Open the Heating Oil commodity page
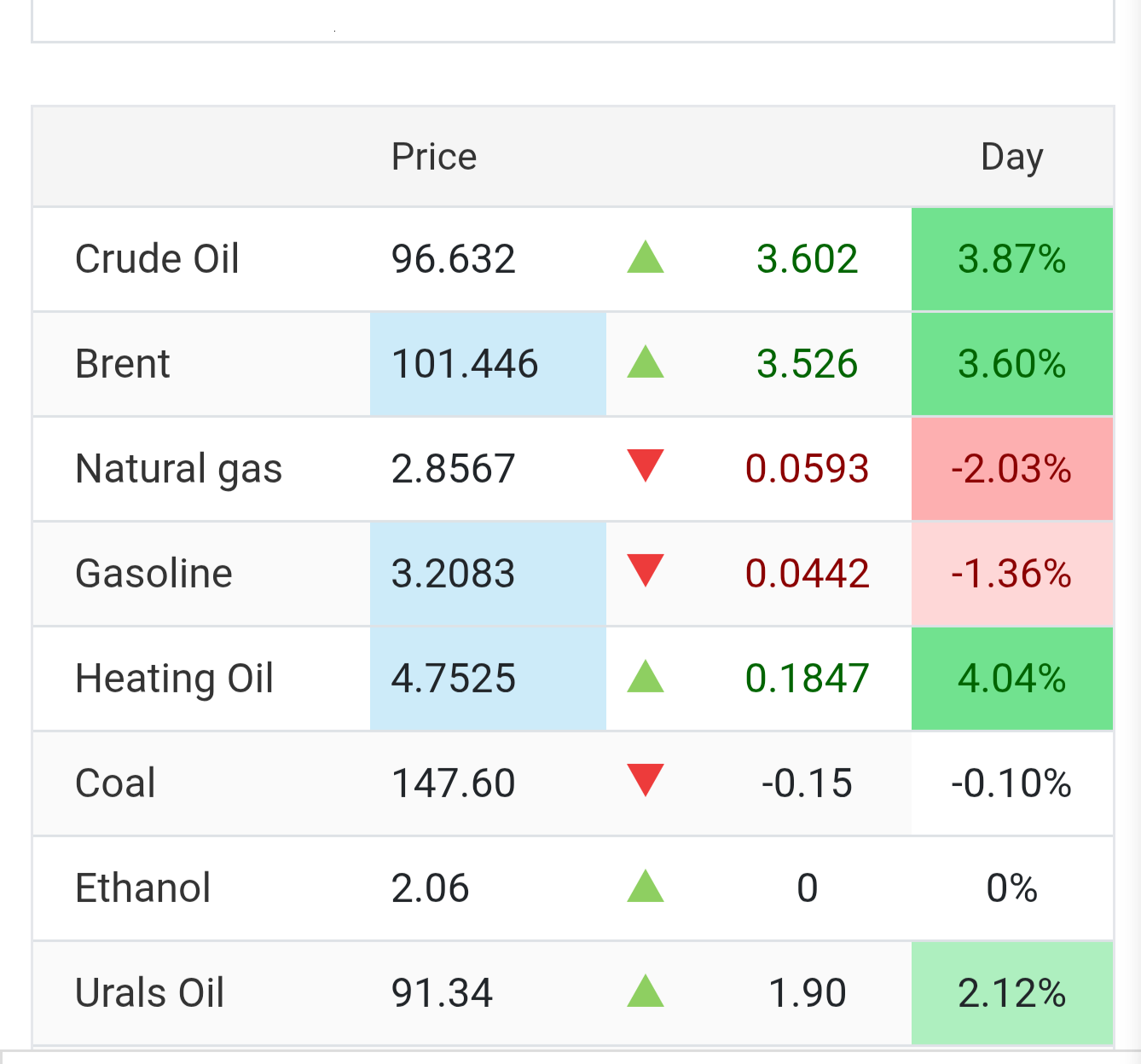The image size is (1141, 1064). pos(174,679)
